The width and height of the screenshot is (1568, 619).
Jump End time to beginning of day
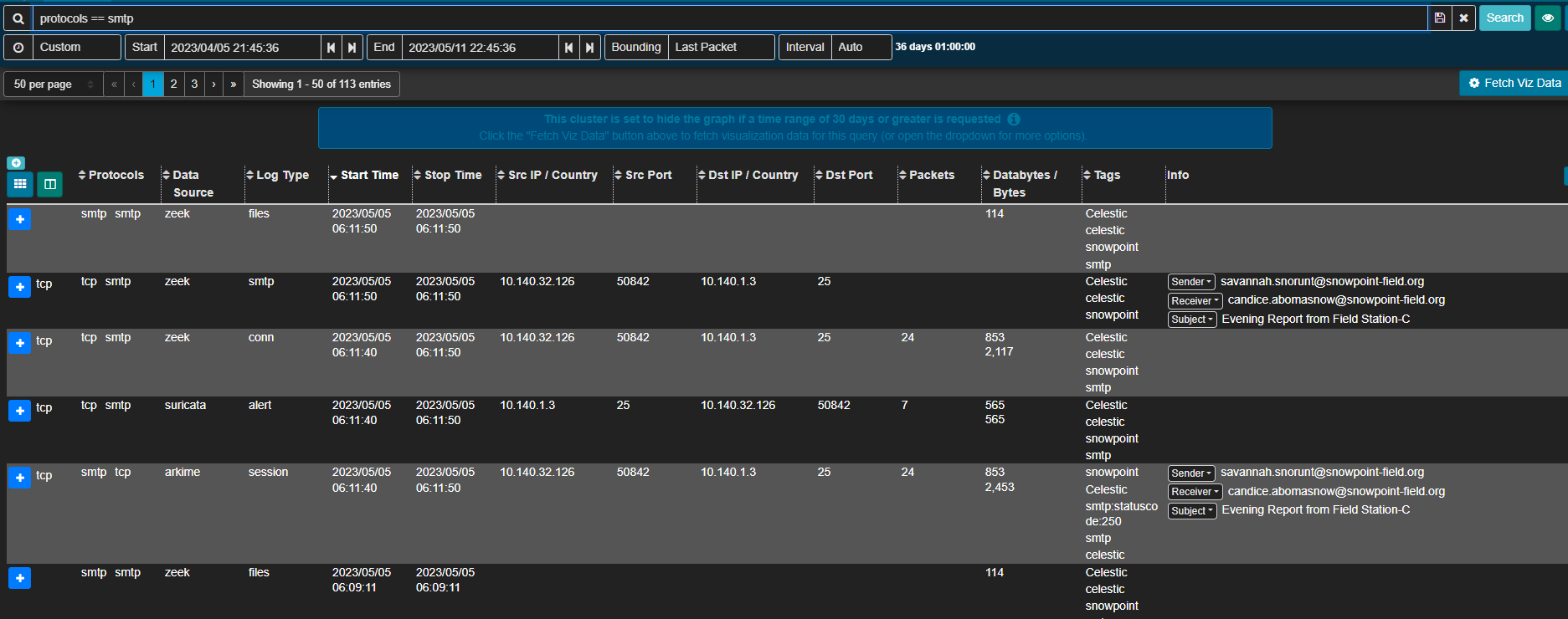pos(569,48)
